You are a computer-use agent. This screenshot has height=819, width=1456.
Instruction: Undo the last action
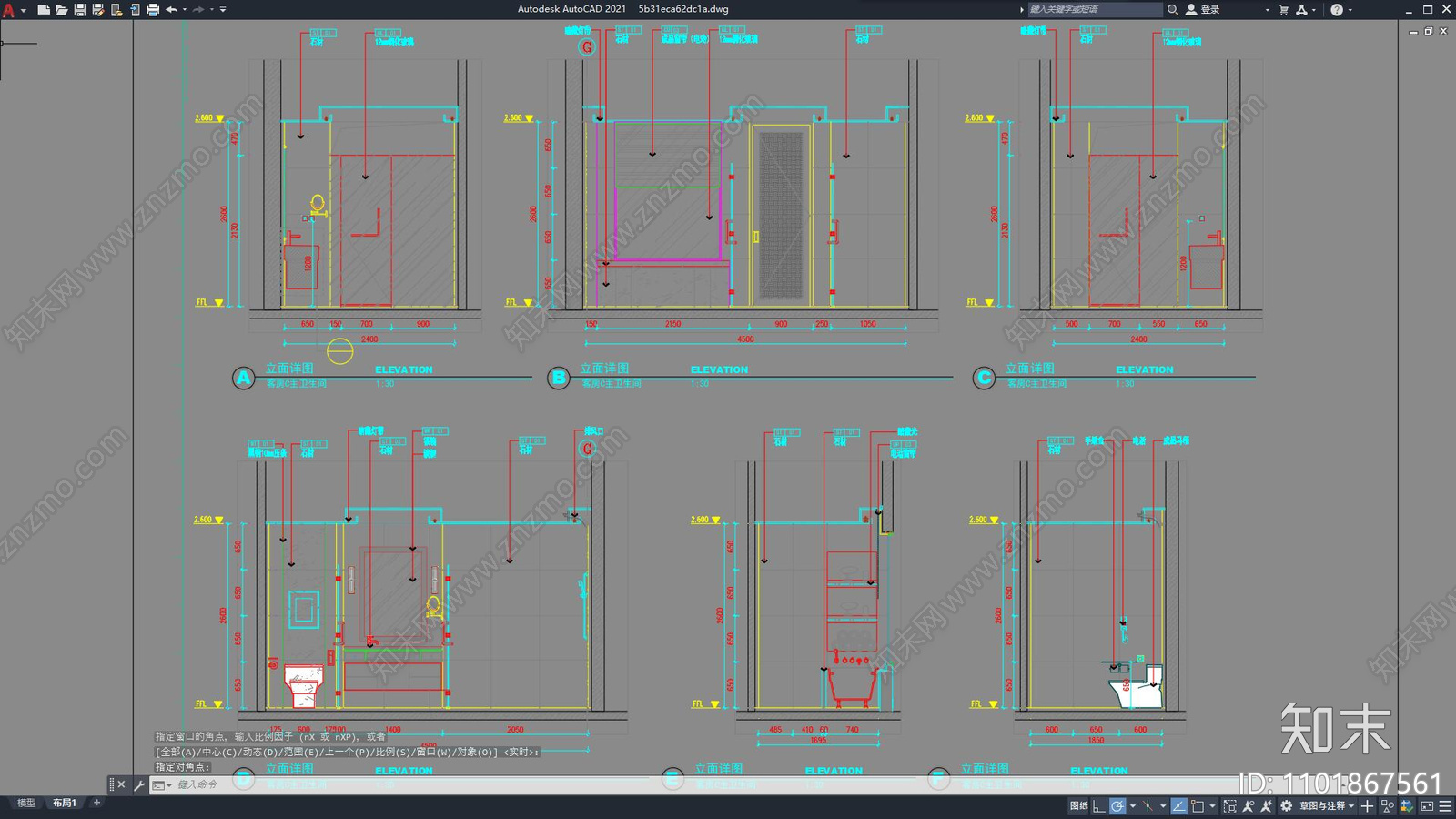click(171, 10)
